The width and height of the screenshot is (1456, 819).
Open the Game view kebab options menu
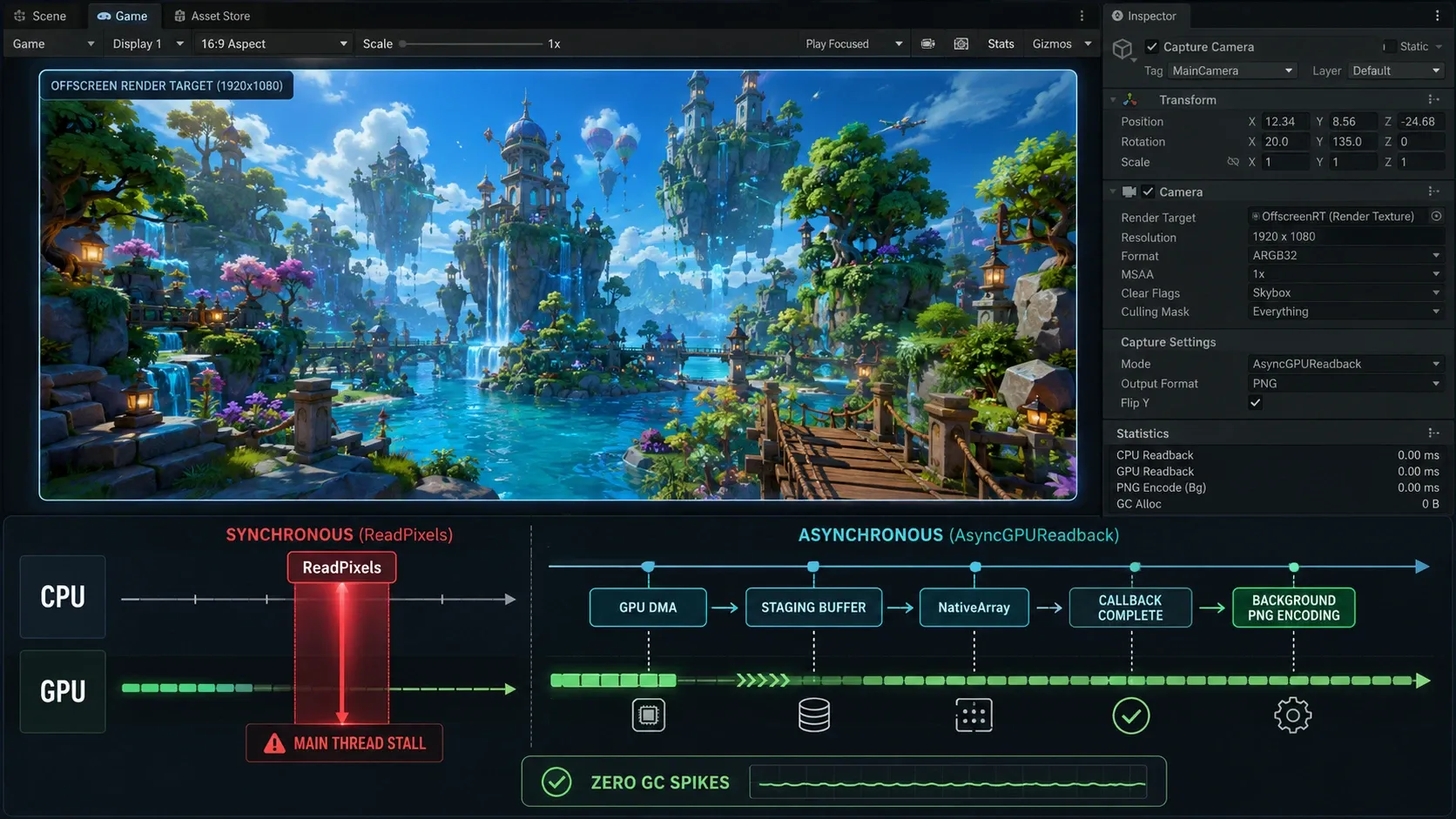[x=1082, y=16]
